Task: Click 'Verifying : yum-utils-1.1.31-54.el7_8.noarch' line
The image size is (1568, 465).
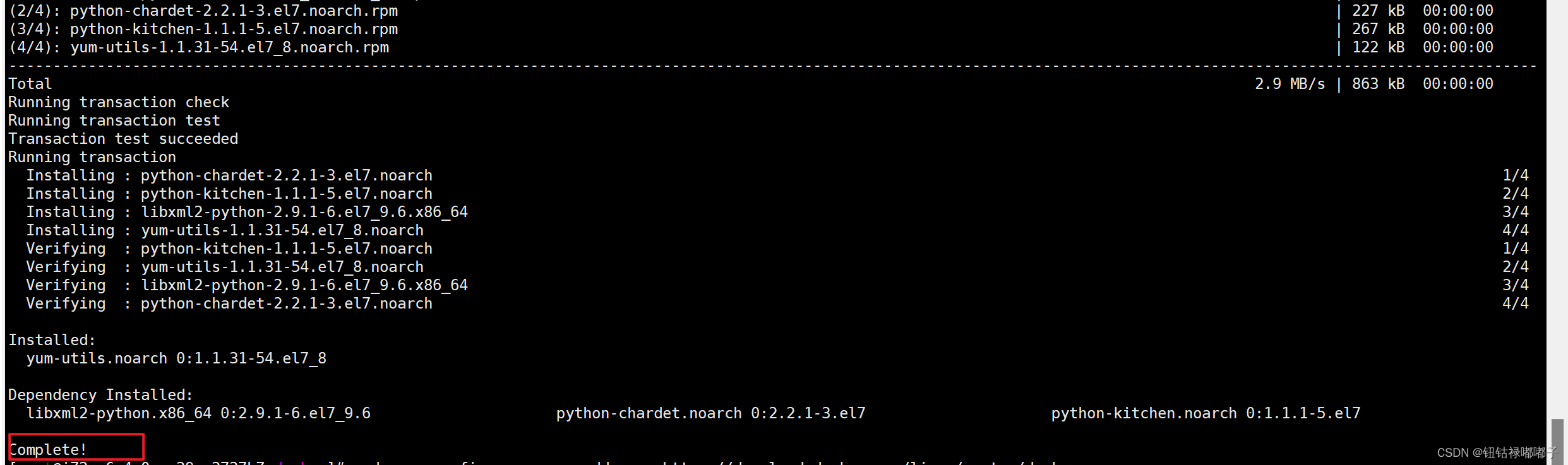Action: (x=225, y=267)
